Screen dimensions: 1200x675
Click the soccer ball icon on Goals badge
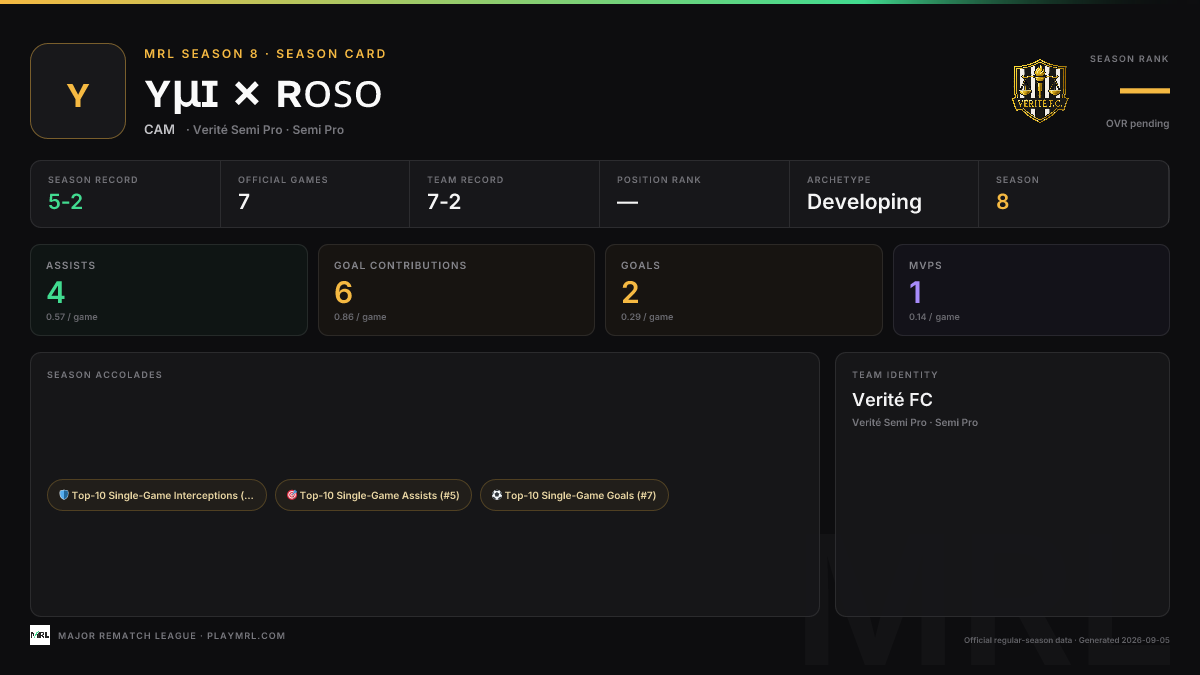(497, 495)
